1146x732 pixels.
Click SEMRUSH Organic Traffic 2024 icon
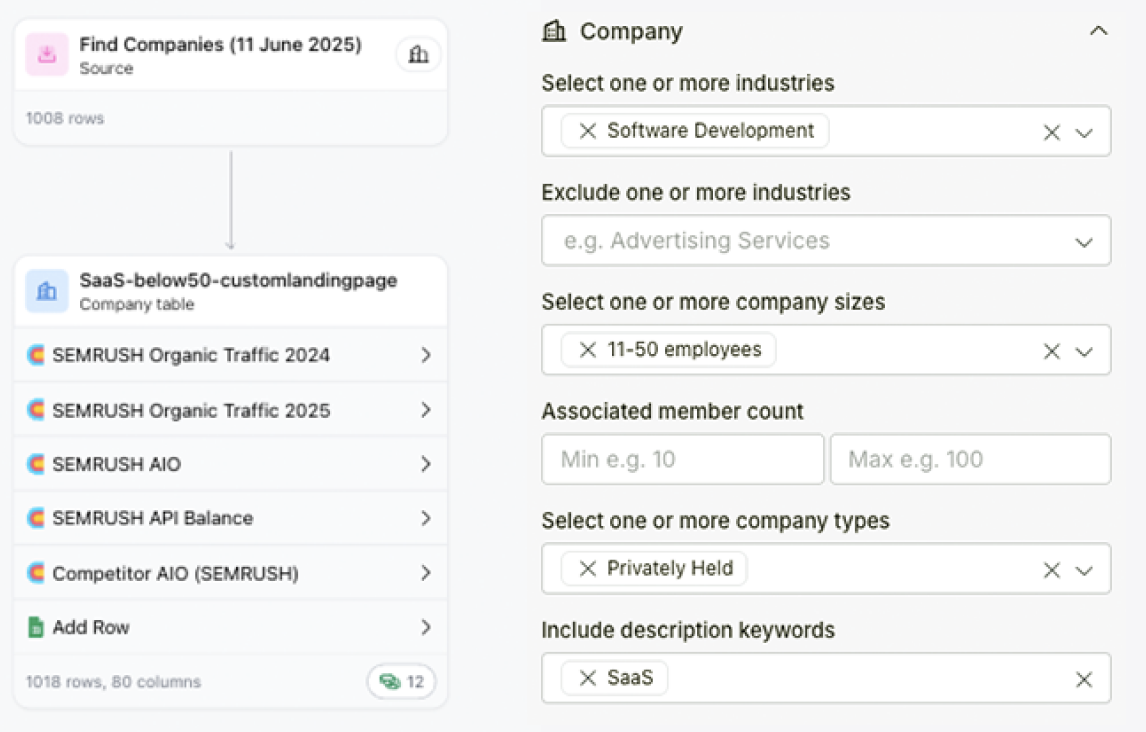pyautogui.click(x=35, y=355)
